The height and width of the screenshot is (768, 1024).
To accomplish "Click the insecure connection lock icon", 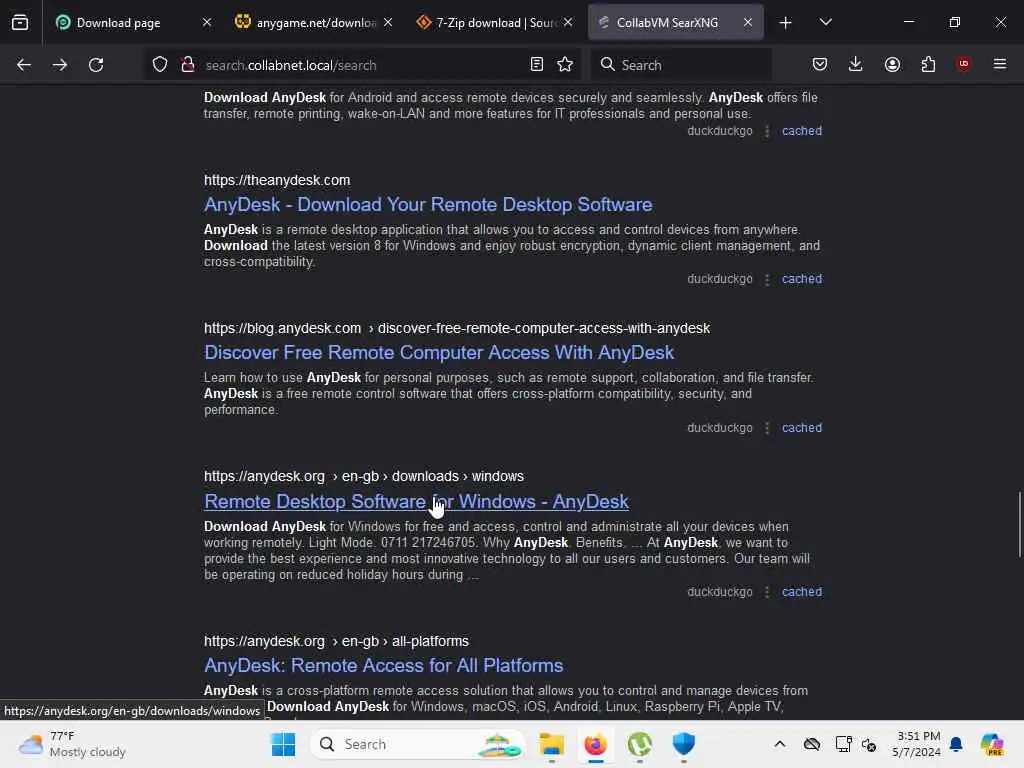I will (188, 65).
